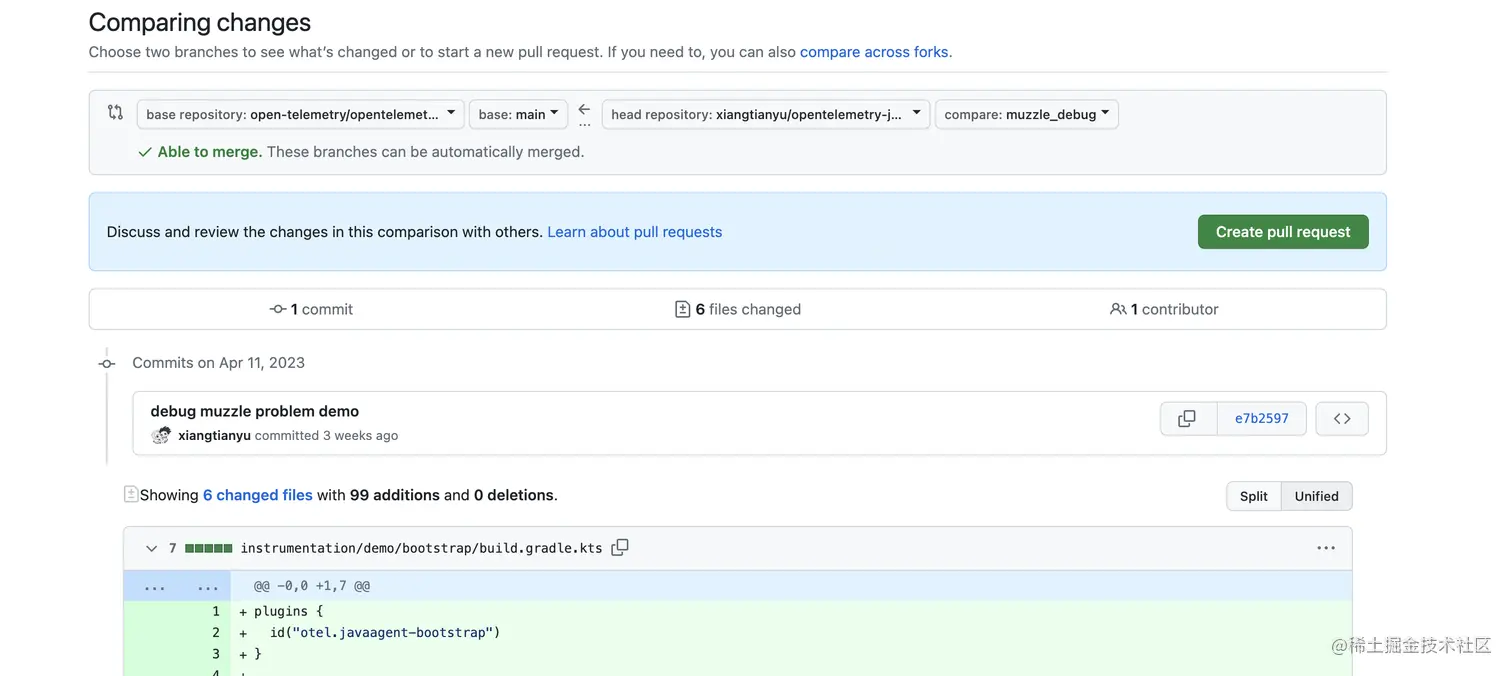Viewport: 1512px width, 676px height.
Task: Click xiangtianyu avatar image
Action: click(161, 435)
